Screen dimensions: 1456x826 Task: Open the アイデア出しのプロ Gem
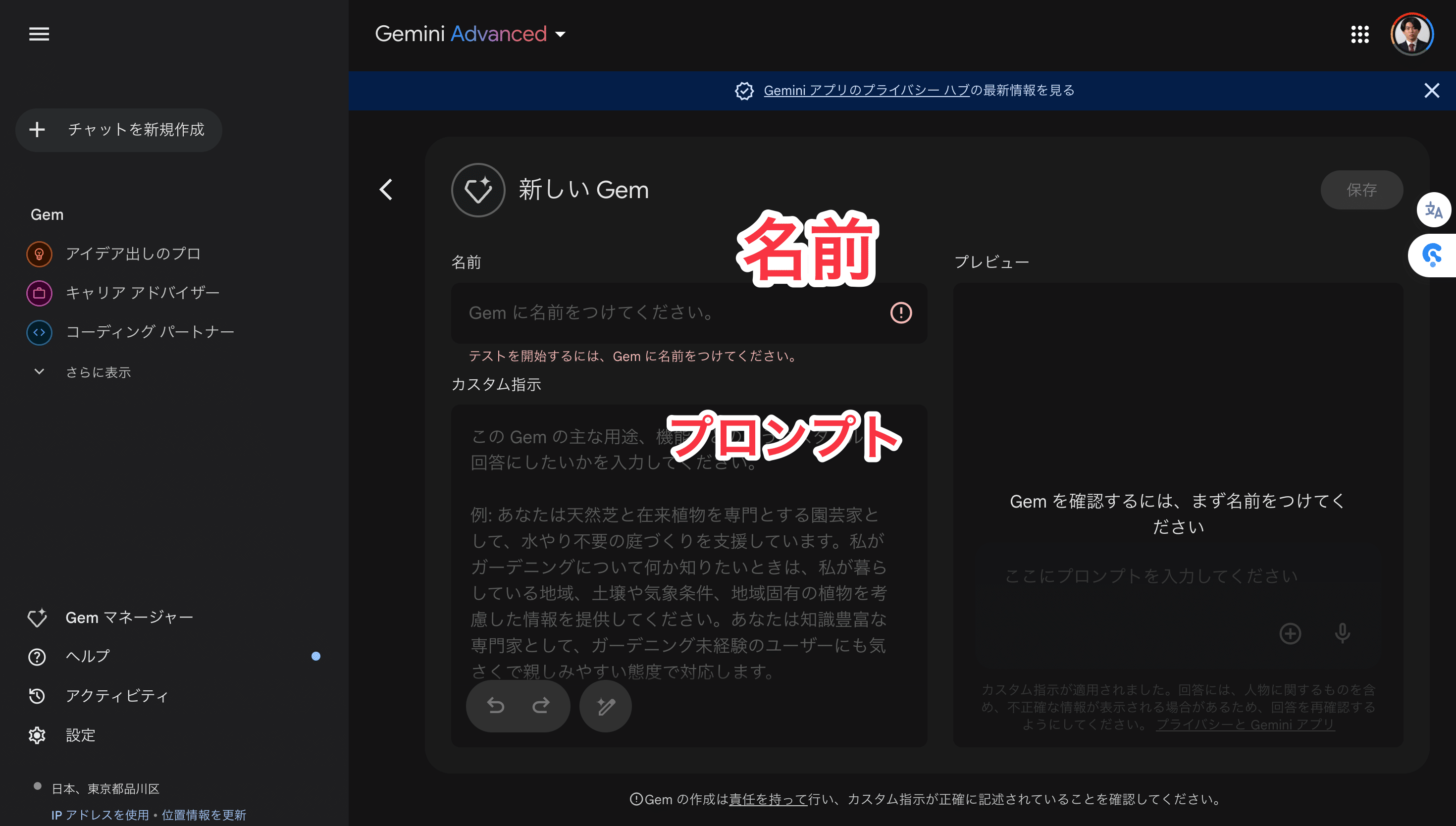(133, 254)
